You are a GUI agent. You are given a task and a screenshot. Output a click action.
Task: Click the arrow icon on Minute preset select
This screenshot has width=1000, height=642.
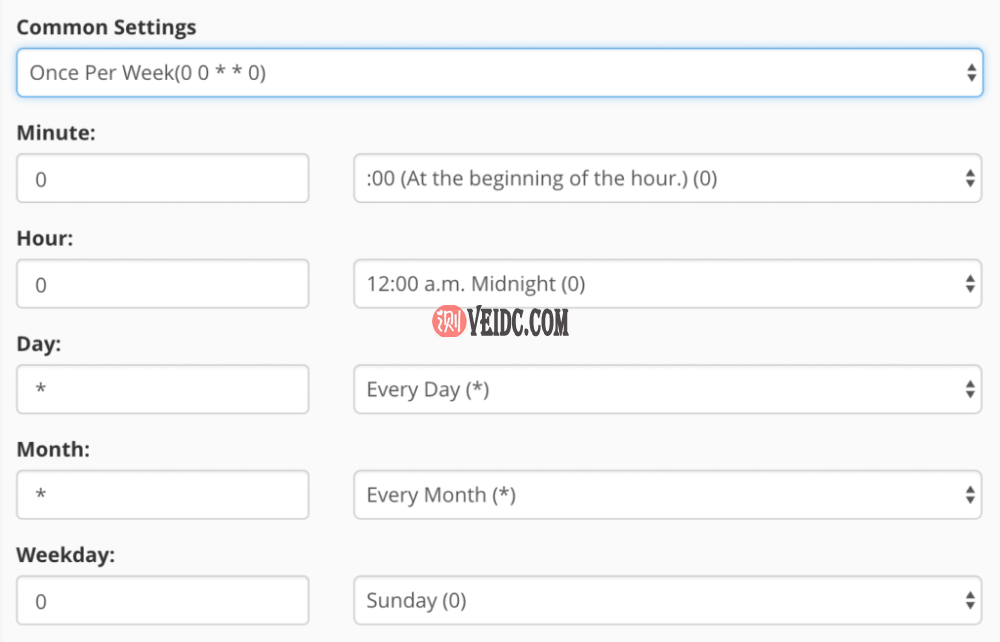click(x=970, y=179)
